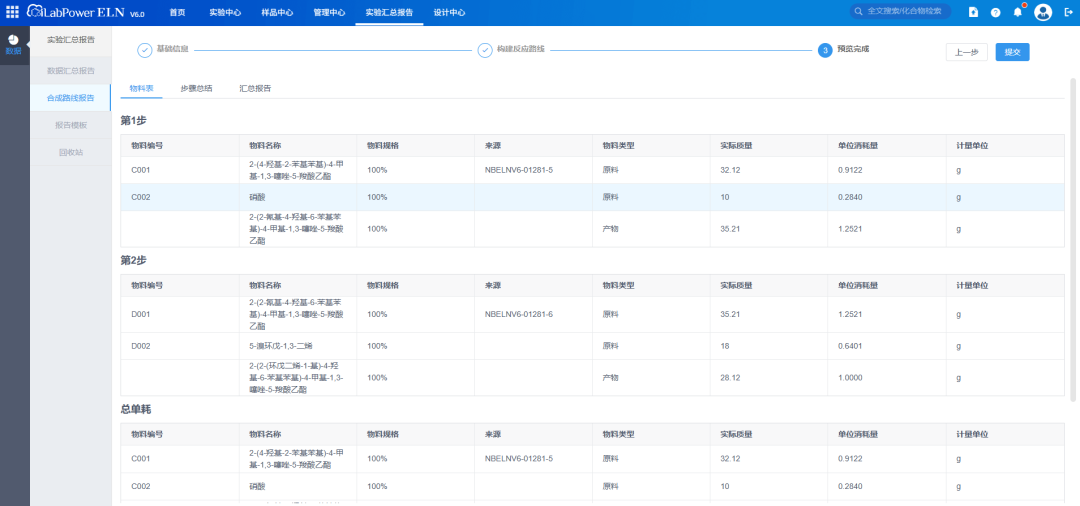Click the source NBELNV6-01281-6
This screenshot has height=506, width=1080.
pos(519,315)
